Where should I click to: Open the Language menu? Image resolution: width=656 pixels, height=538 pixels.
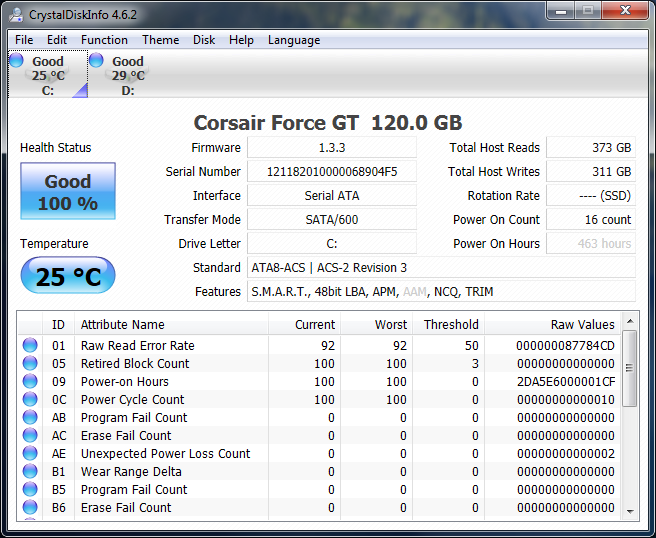pyautogui.click(x=294, y=40)
